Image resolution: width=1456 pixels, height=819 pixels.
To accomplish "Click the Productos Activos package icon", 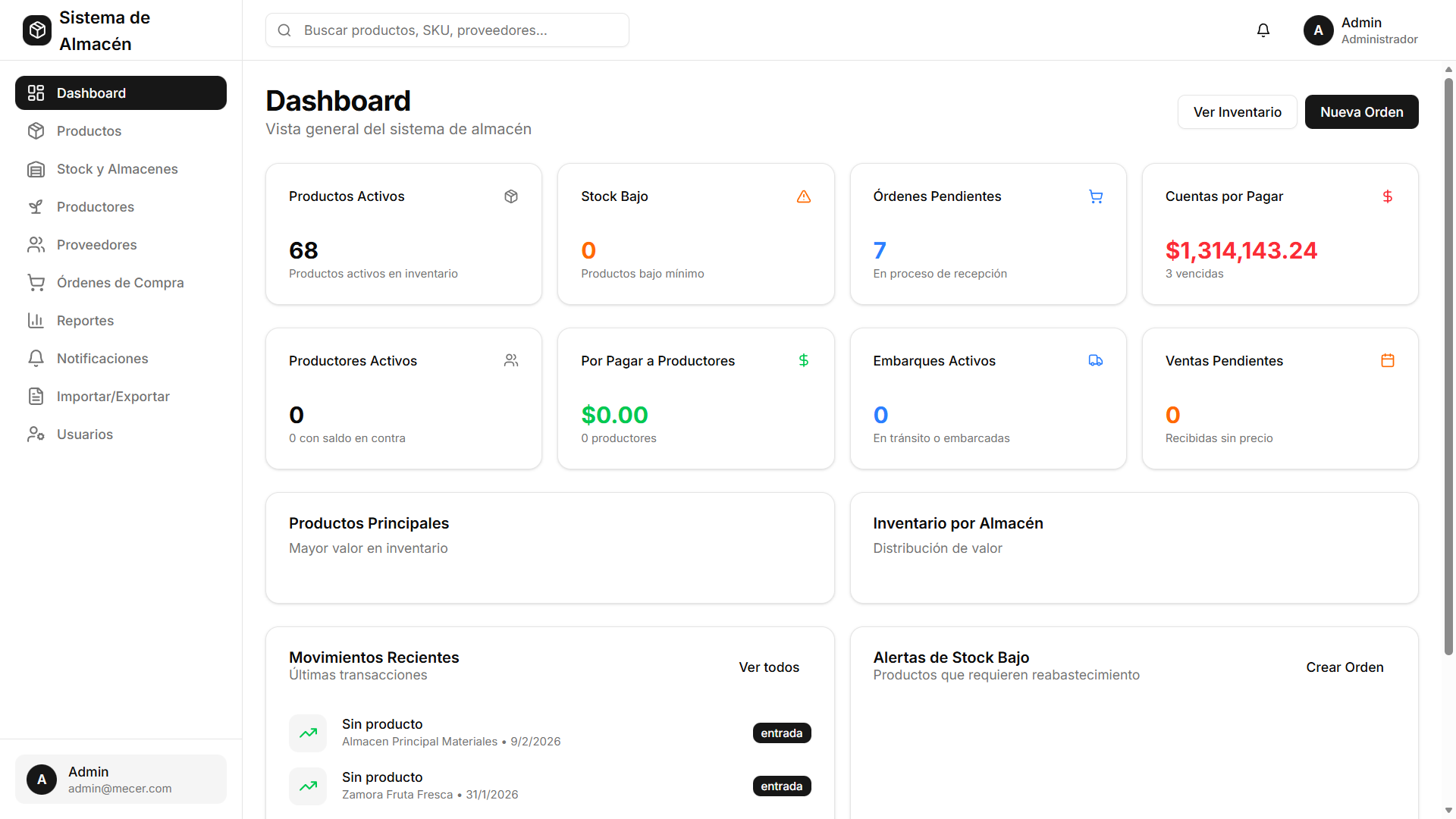I will click(511, 196).
